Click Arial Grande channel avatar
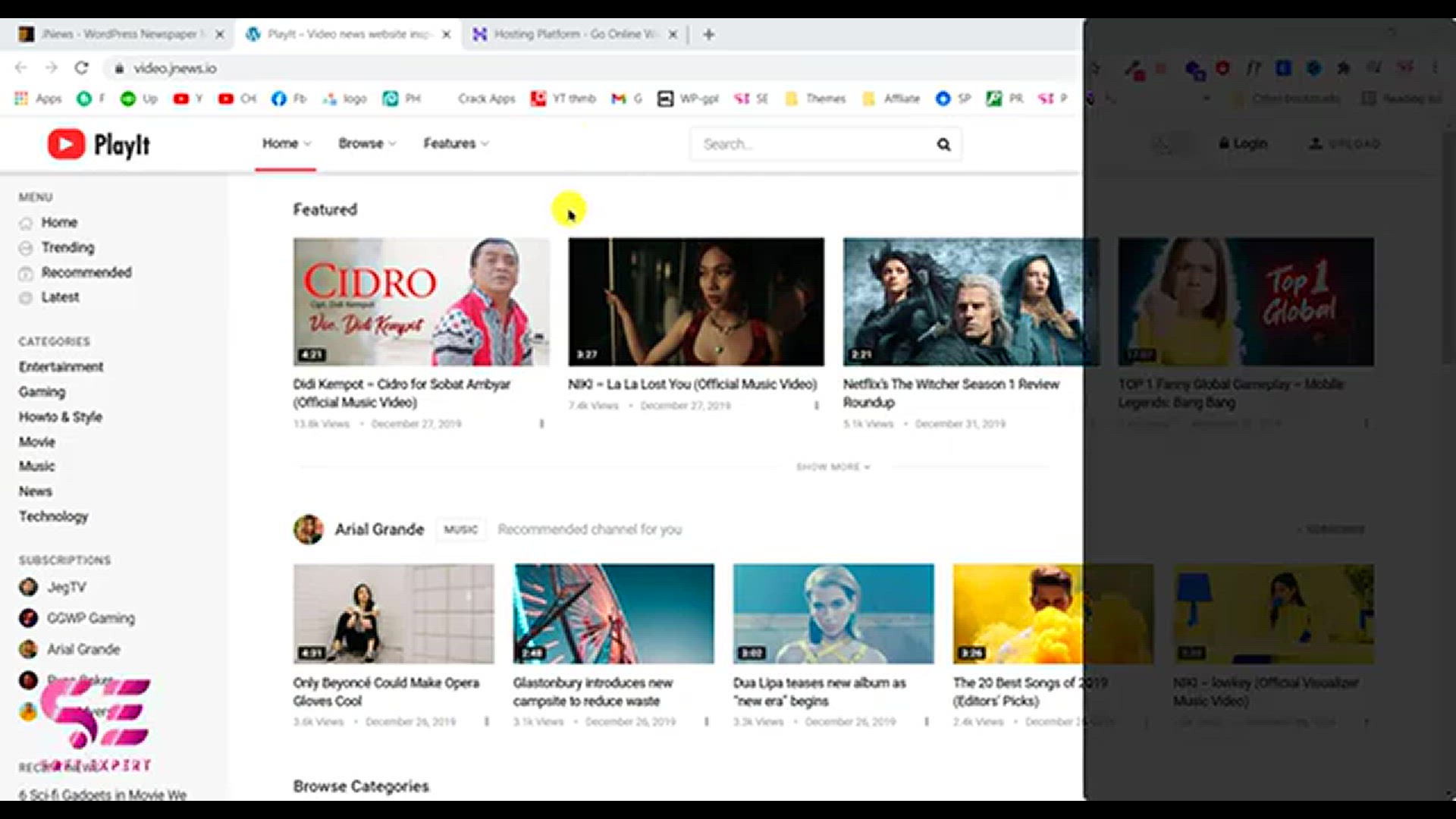1456x819 pixels. 309,529
